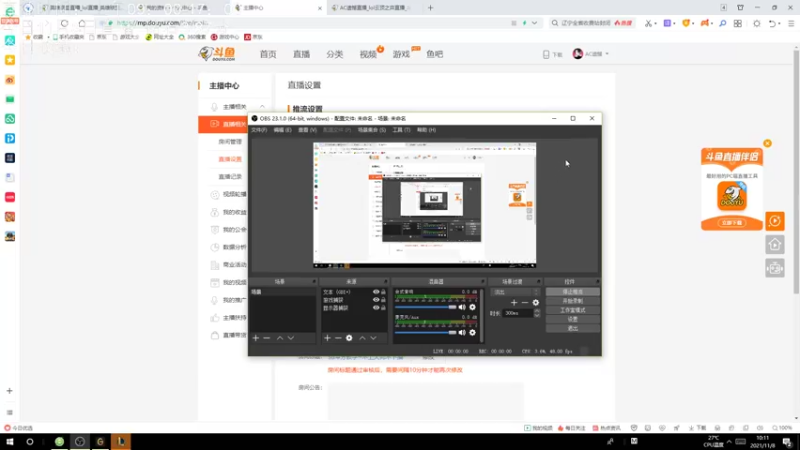800x450 pixels.
Task: Open 首页 link in Douyu navigation
Action: click(268, 54)
